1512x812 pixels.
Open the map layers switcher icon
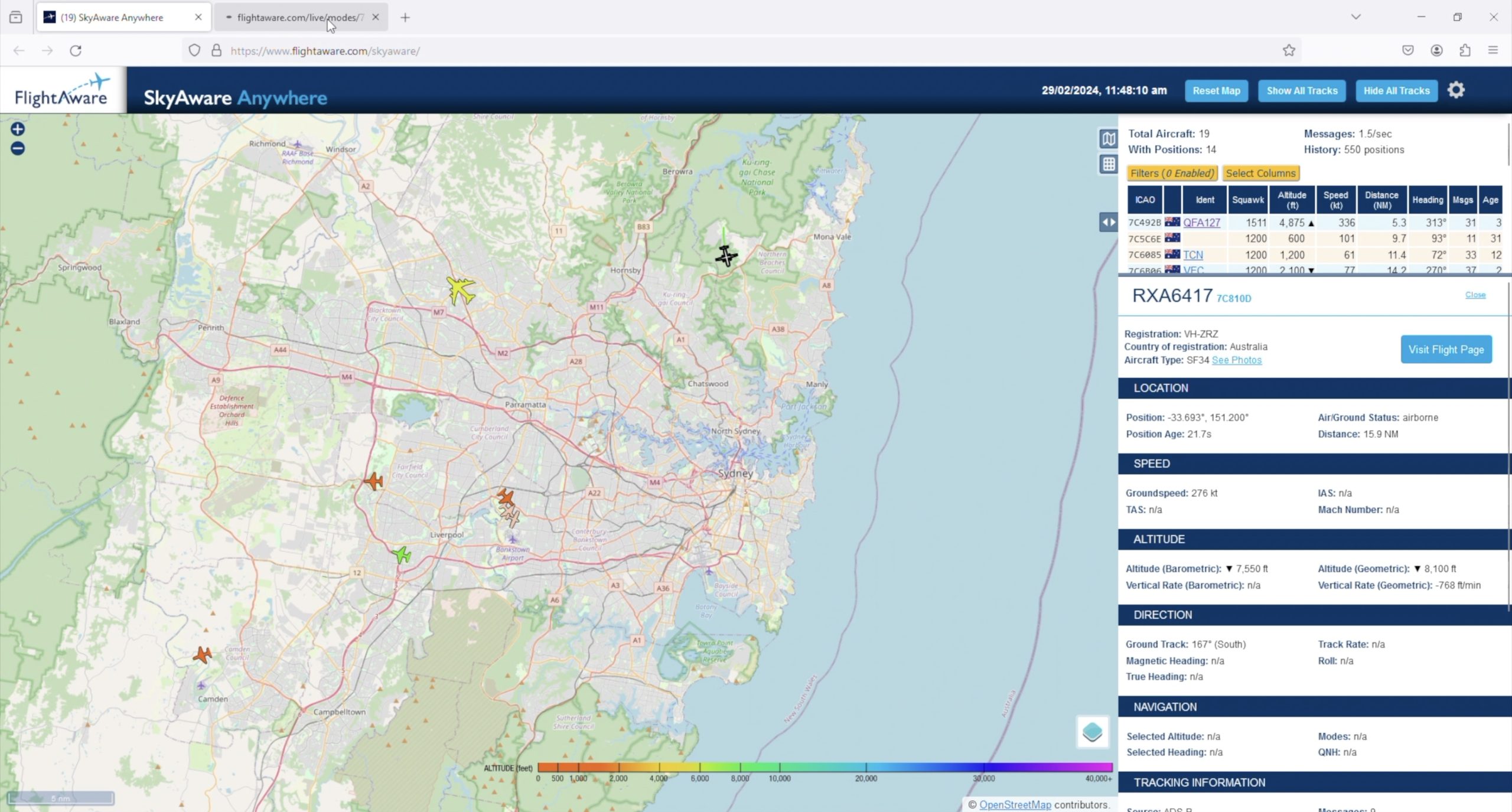(1092, 732)
